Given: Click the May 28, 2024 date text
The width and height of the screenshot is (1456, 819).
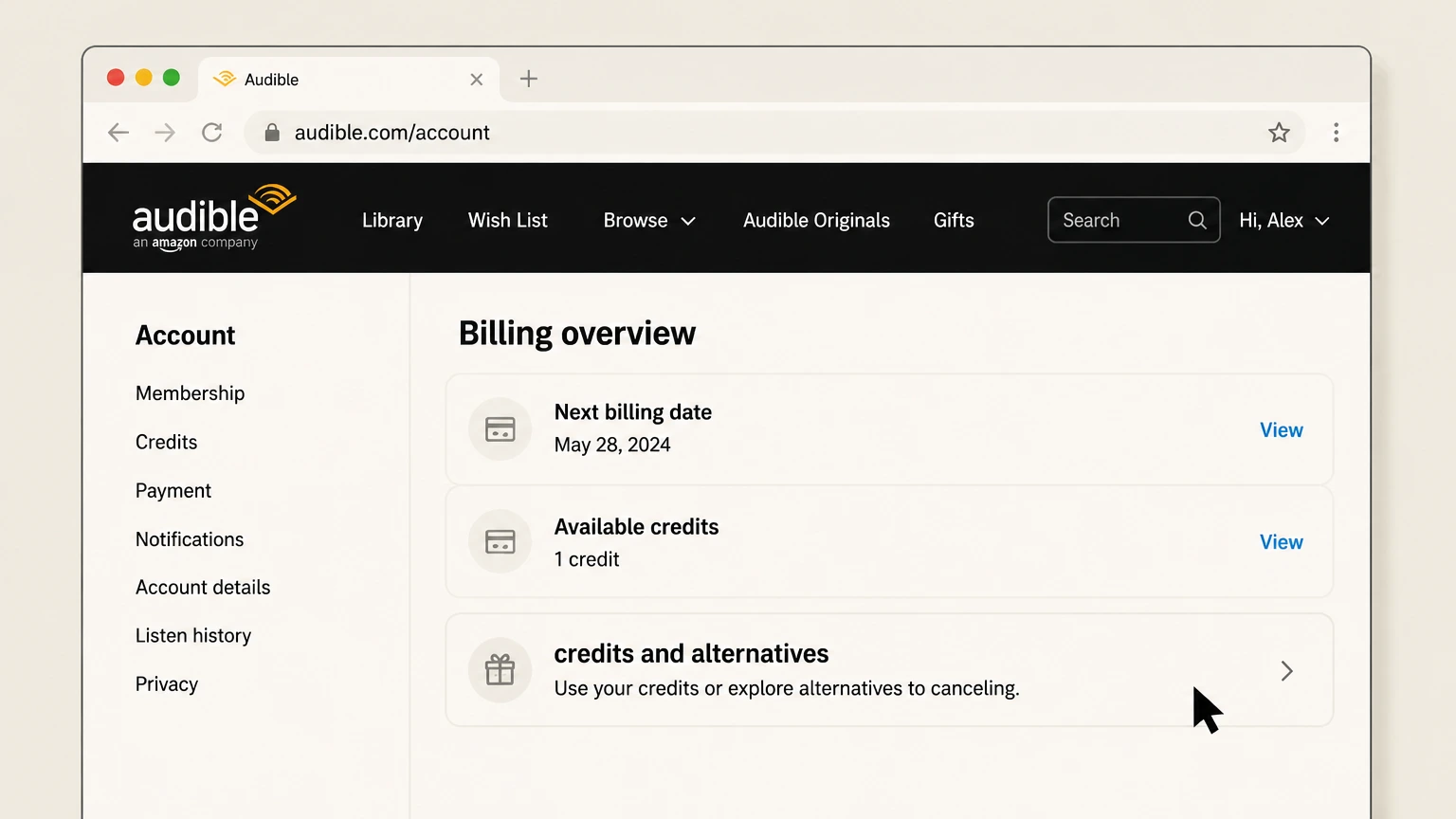Looking at the screenshot, I should [612, 445].
